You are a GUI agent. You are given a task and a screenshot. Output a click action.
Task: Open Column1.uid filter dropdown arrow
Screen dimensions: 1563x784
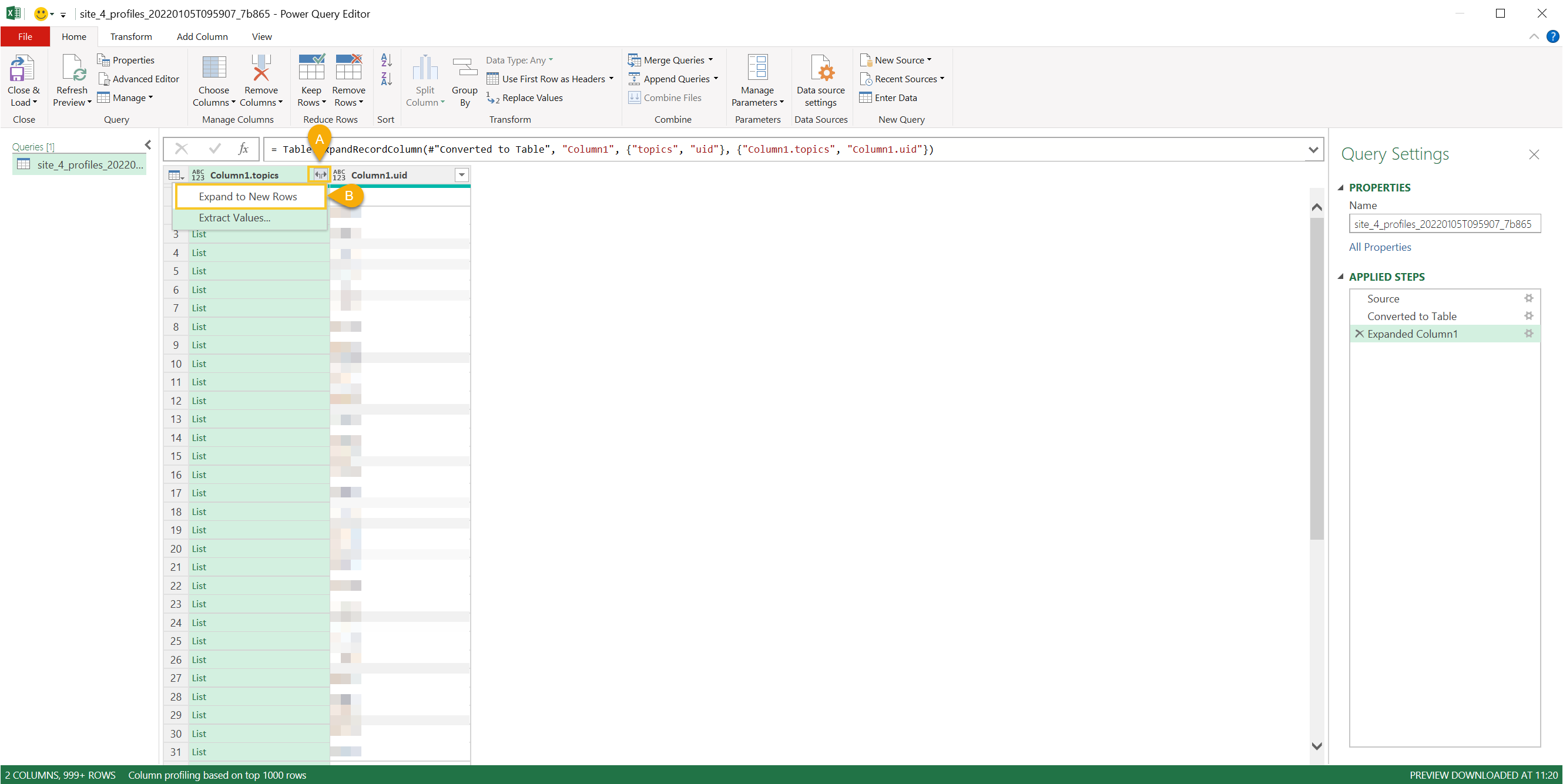tap(462, 175)
